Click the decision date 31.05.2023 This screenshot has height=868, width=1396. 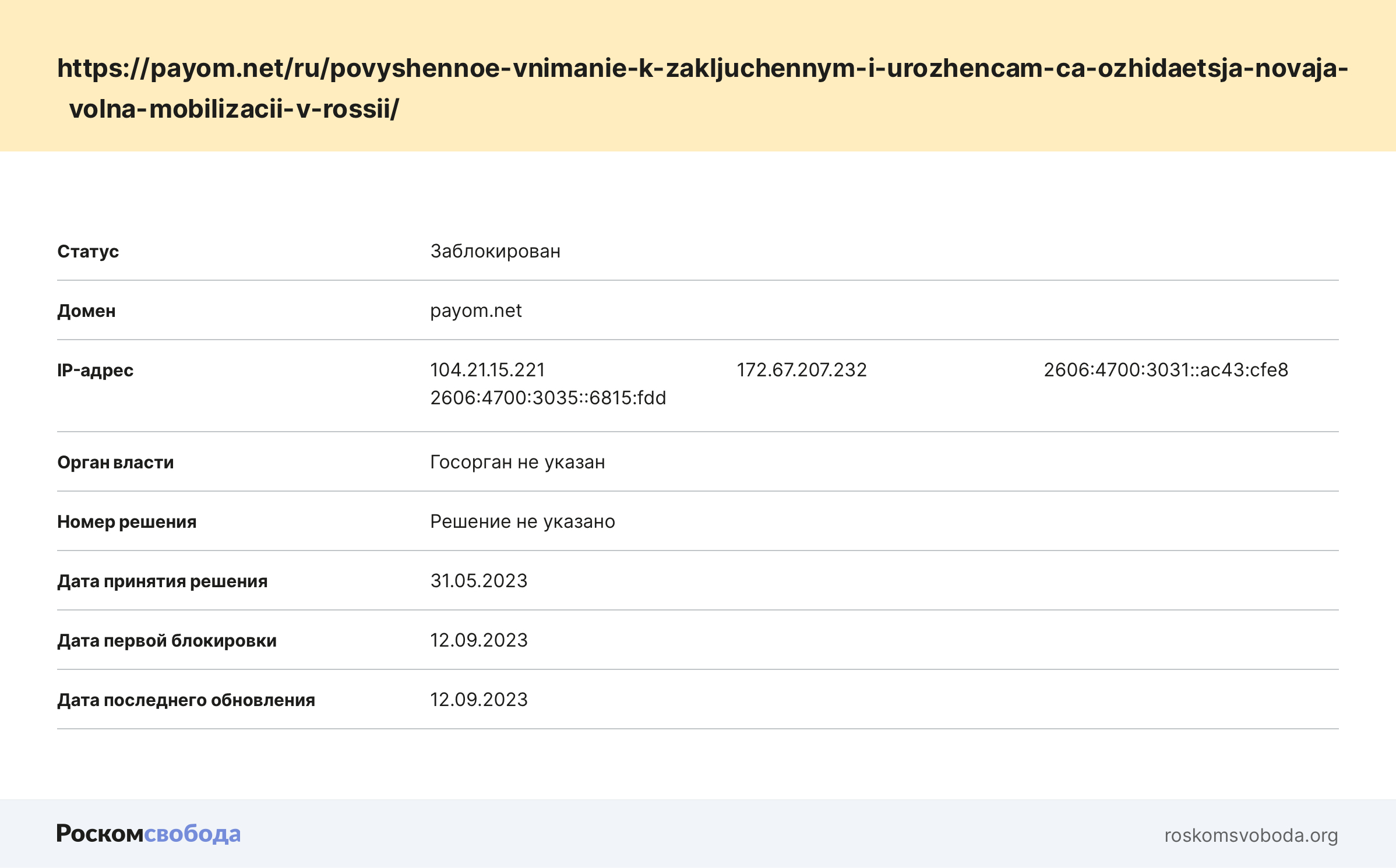pyautogui.click(x=479, y=581)
